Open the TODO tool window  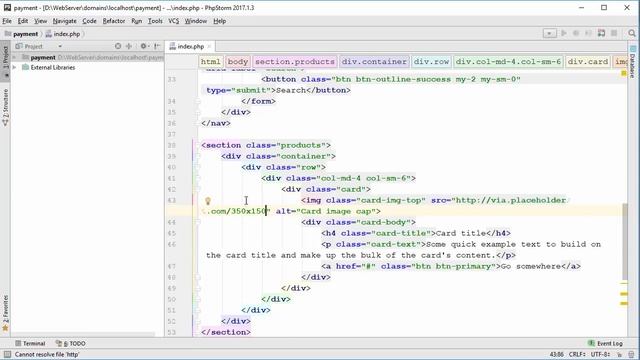click(71, 344)
